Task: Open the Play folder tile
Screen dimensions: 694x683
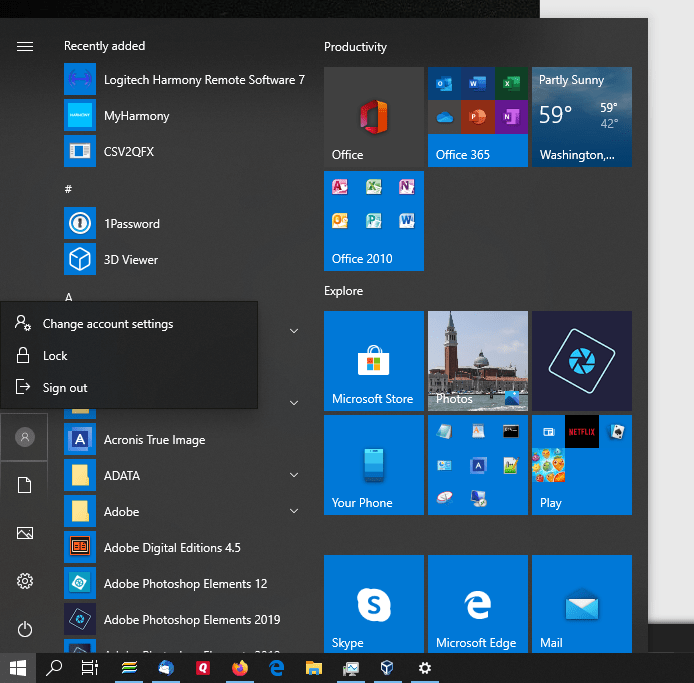Action: pyautogui.click(x=582, y=465)
